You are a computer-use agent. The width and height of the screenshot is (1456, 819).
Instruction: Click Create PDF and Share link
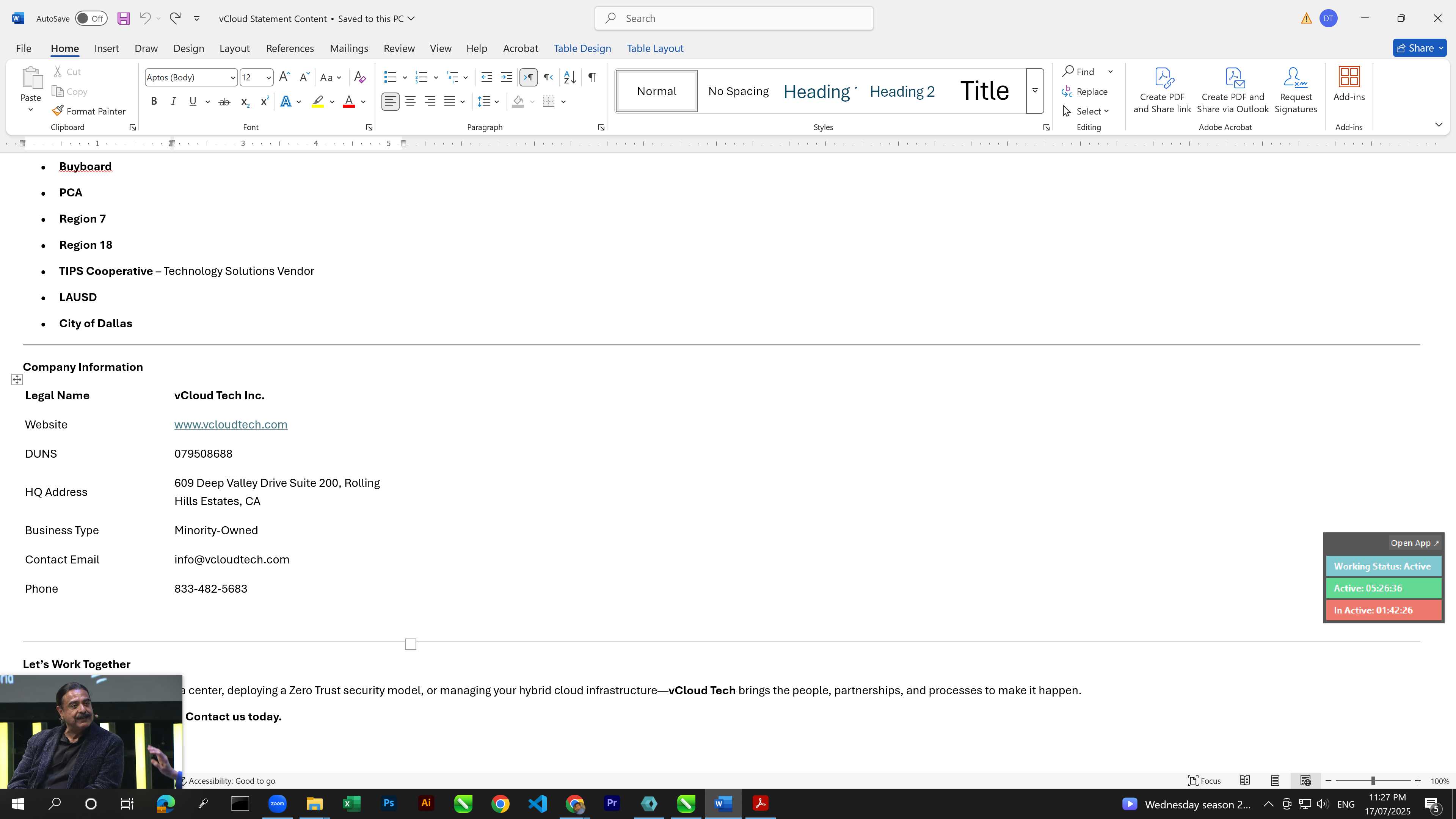tap(1162, 91)
